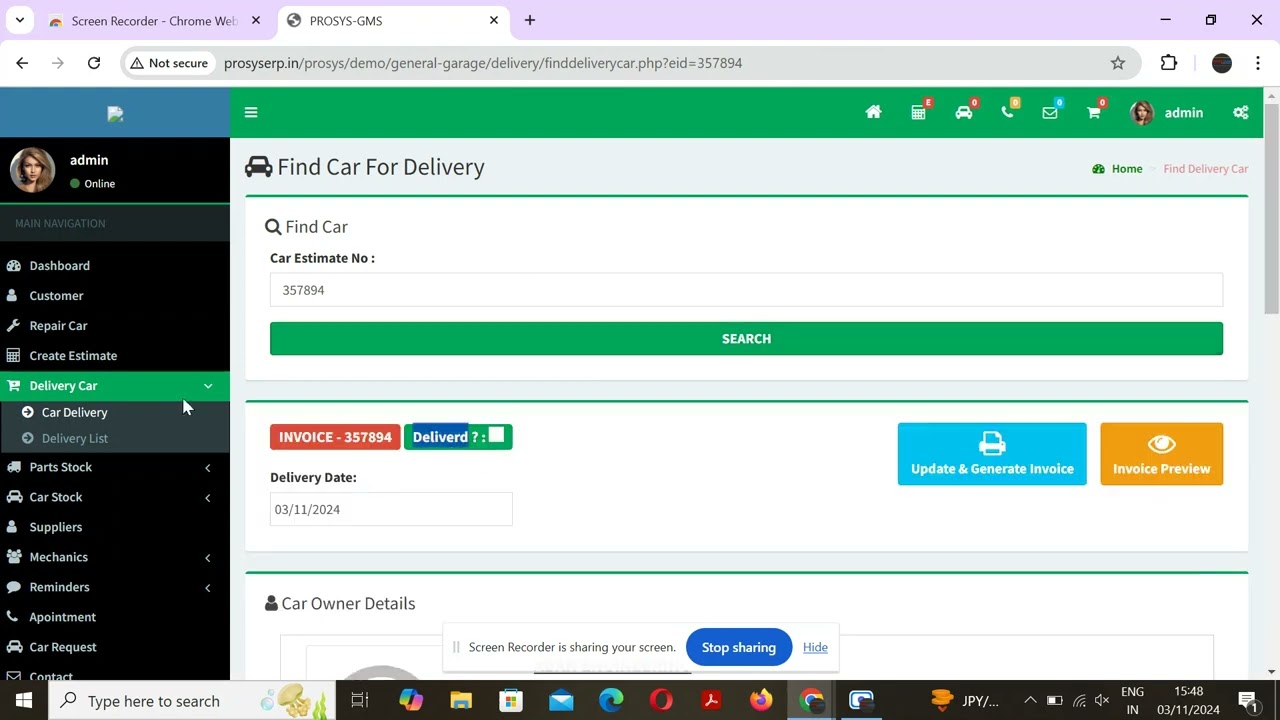1280x720 pixels.
Task: Open a new browser tab
Action: [x=530, y=21]
